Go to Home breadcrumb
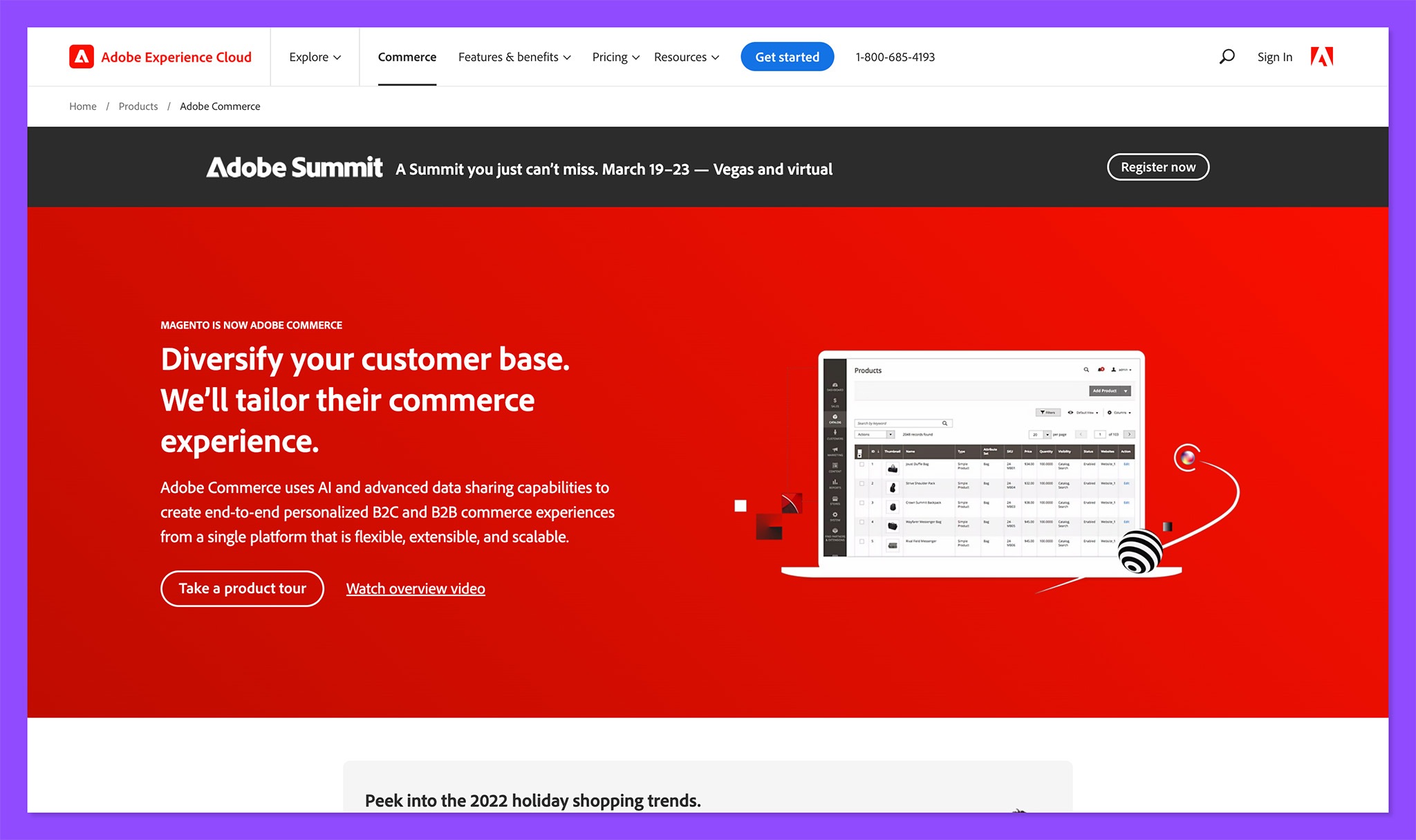This screenshot has height=840, width=1416. coord(83,106)
